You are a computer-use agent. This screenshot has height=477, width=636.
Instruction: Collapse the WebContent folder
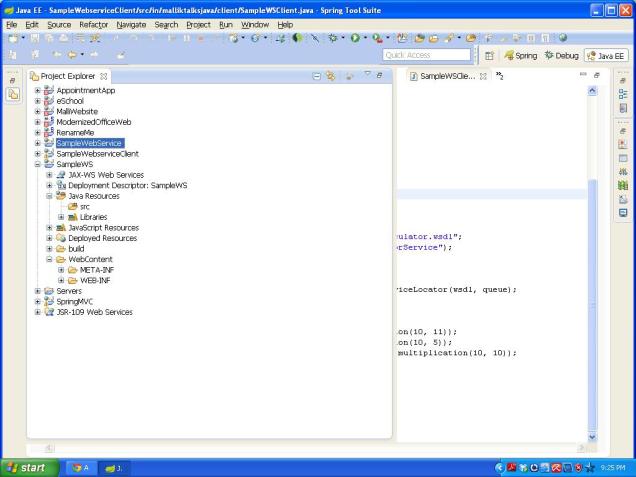(49, 259)
